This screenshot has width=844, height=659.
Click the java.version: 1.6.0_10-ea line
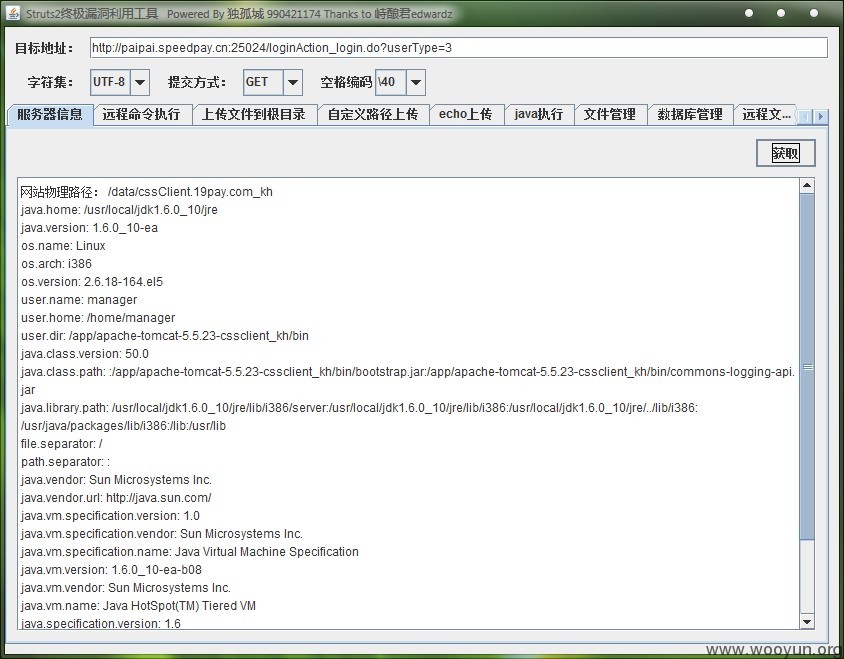click(89, 228)
